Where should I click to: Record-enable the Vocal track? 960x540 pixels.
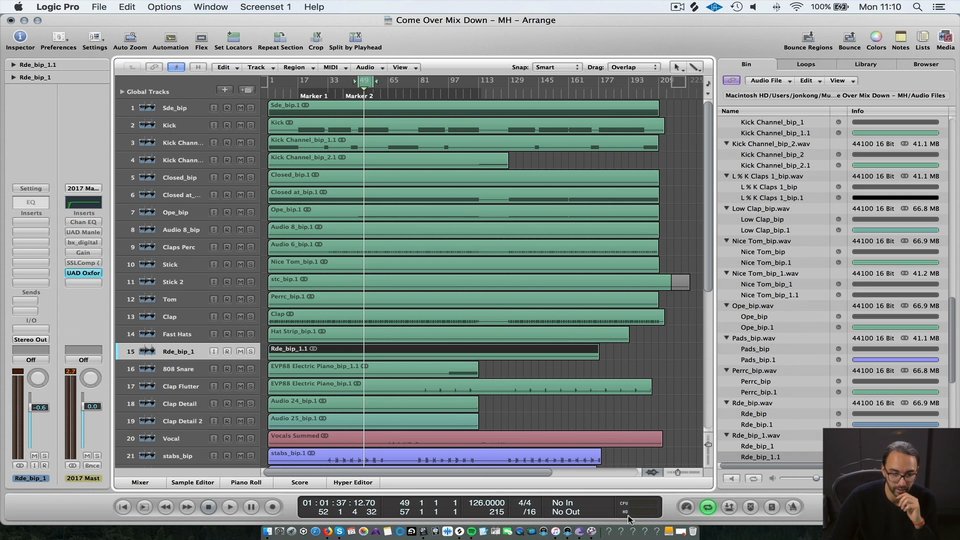227,438
